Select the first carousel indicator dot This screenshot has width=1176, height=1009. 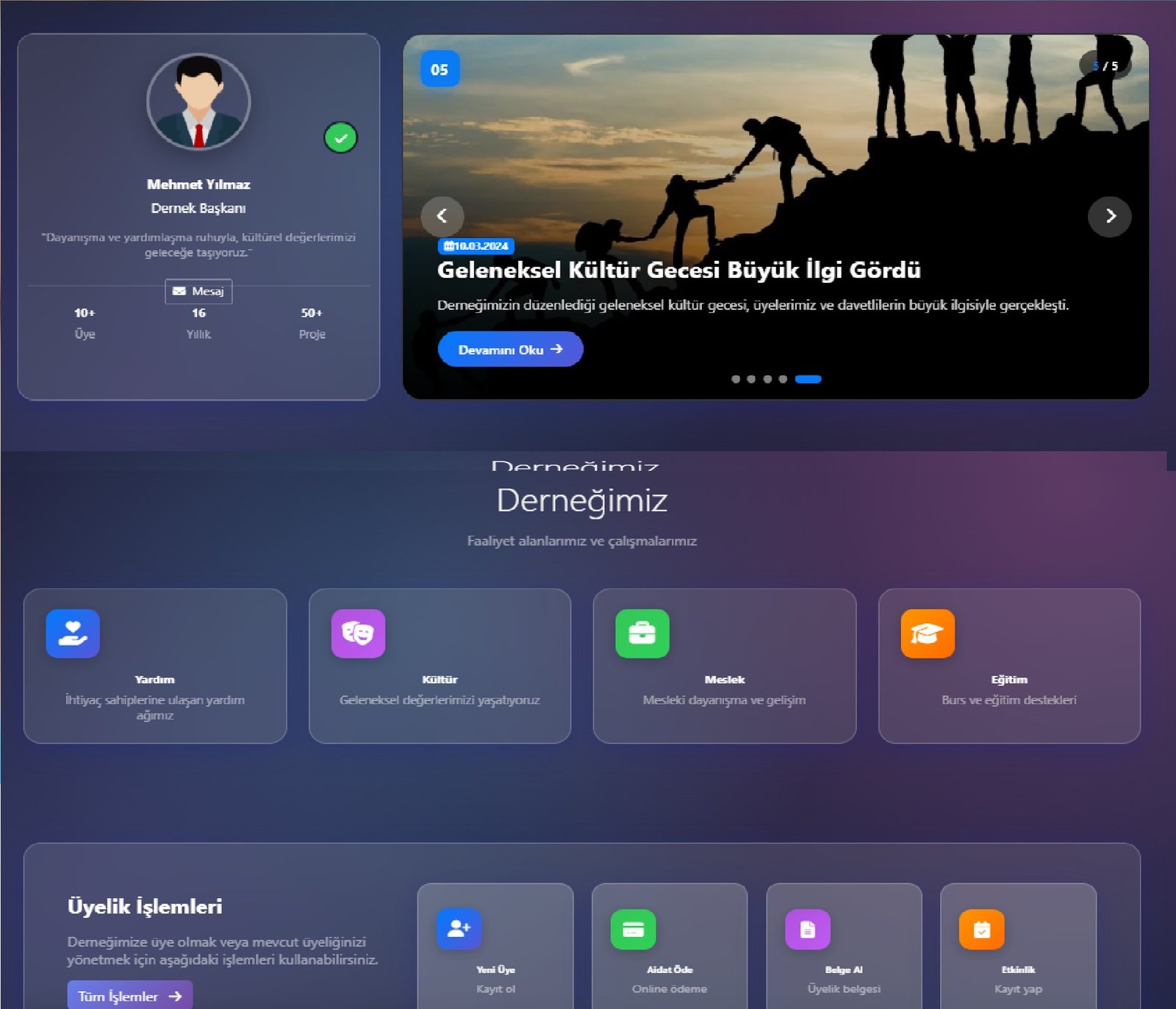pos(736,379)
